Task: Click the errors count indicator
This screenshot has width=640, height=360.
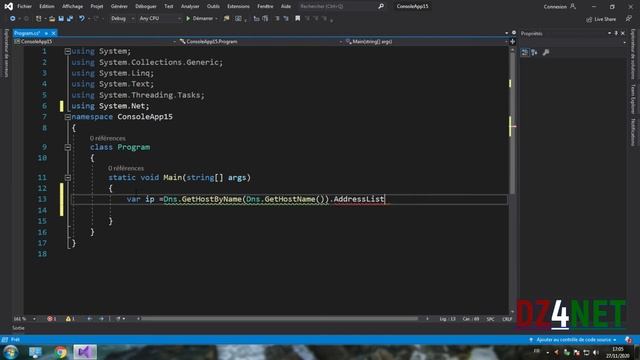Action: [x=52, y=319]
